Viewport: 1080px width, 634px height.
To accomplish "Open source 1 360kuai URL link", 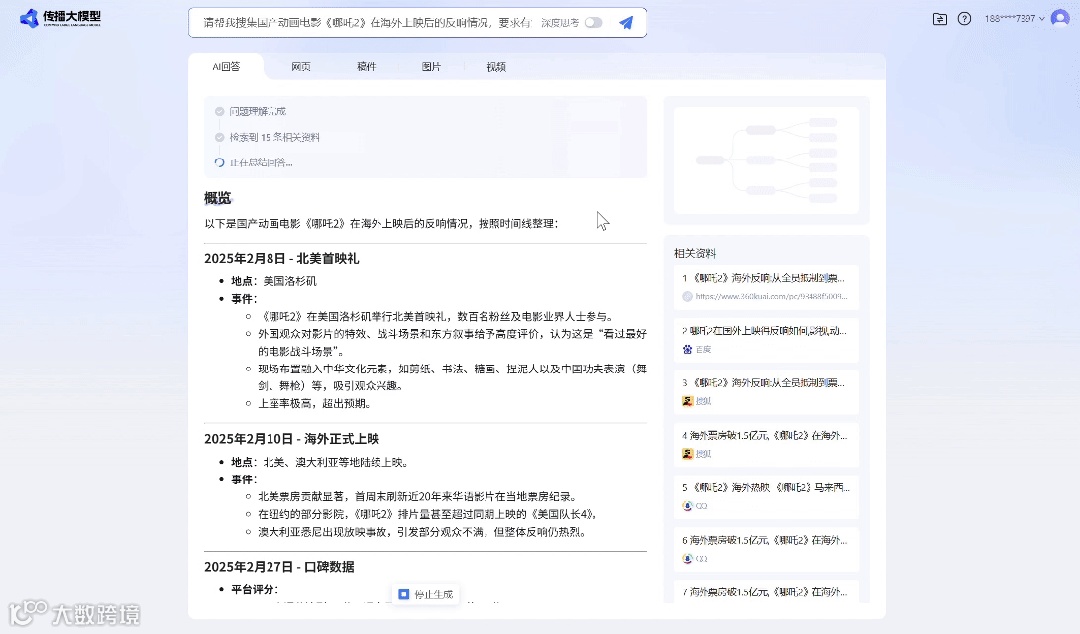I will point(771,296).
